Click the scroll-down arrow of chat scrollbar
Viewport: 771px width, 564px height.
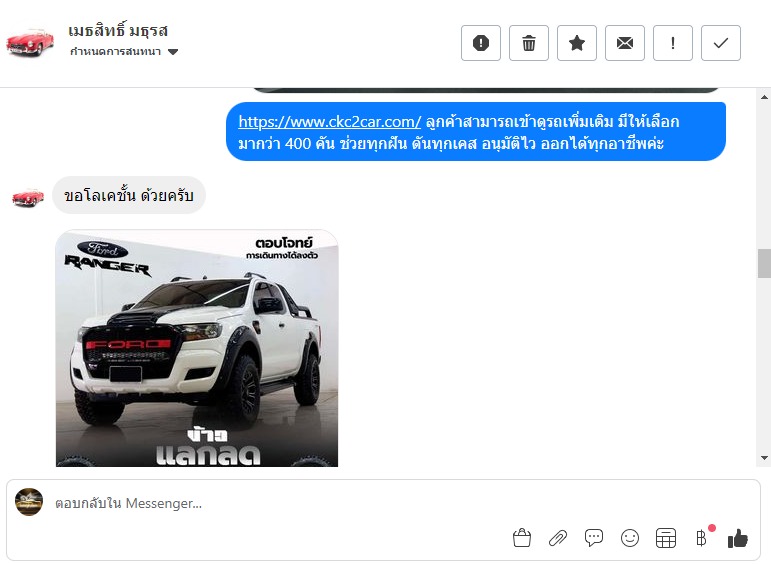pyautogui.click(x=764, y=458)
